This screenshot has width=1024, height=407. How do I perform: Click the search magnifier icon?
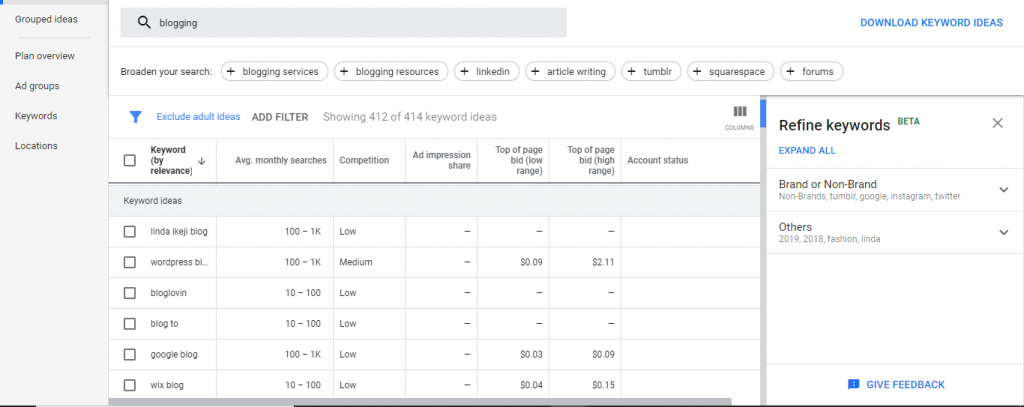point(144,23)
